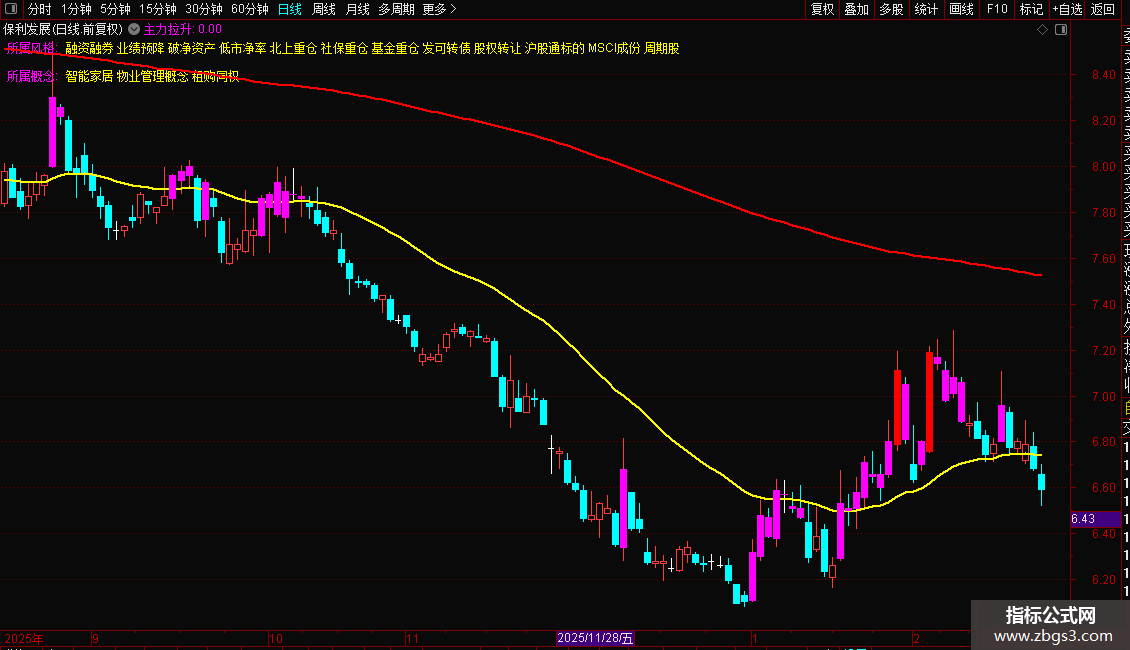Toggle the left side panel icon
This screenshot has height=650, width=1130.
[x=11, y=9]
